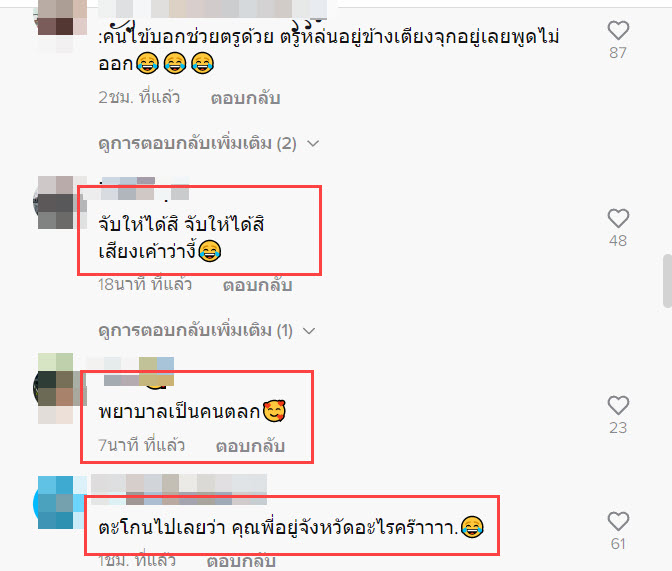
Task: Like the comment with 87 likes
Action: click(x=618, y=30)
